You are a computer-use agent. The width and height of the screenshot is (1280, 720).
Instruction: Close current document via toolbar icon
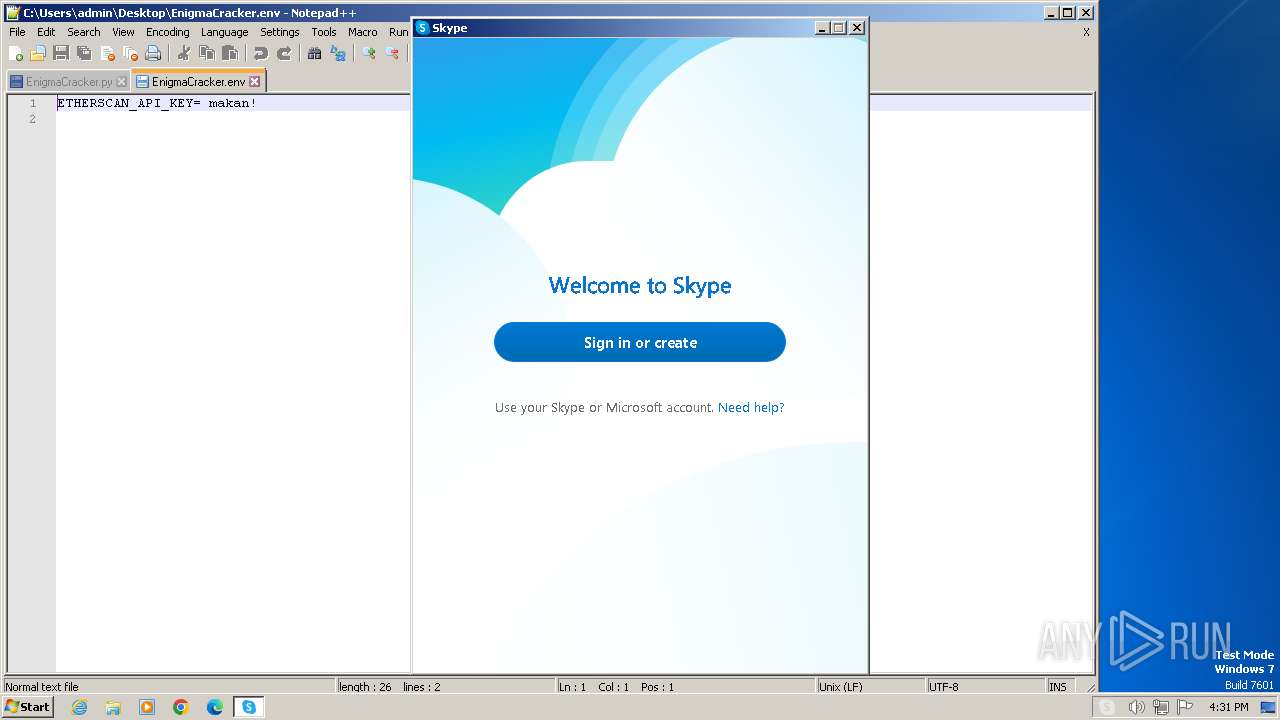pyautogui.click(x=107, y=53)
